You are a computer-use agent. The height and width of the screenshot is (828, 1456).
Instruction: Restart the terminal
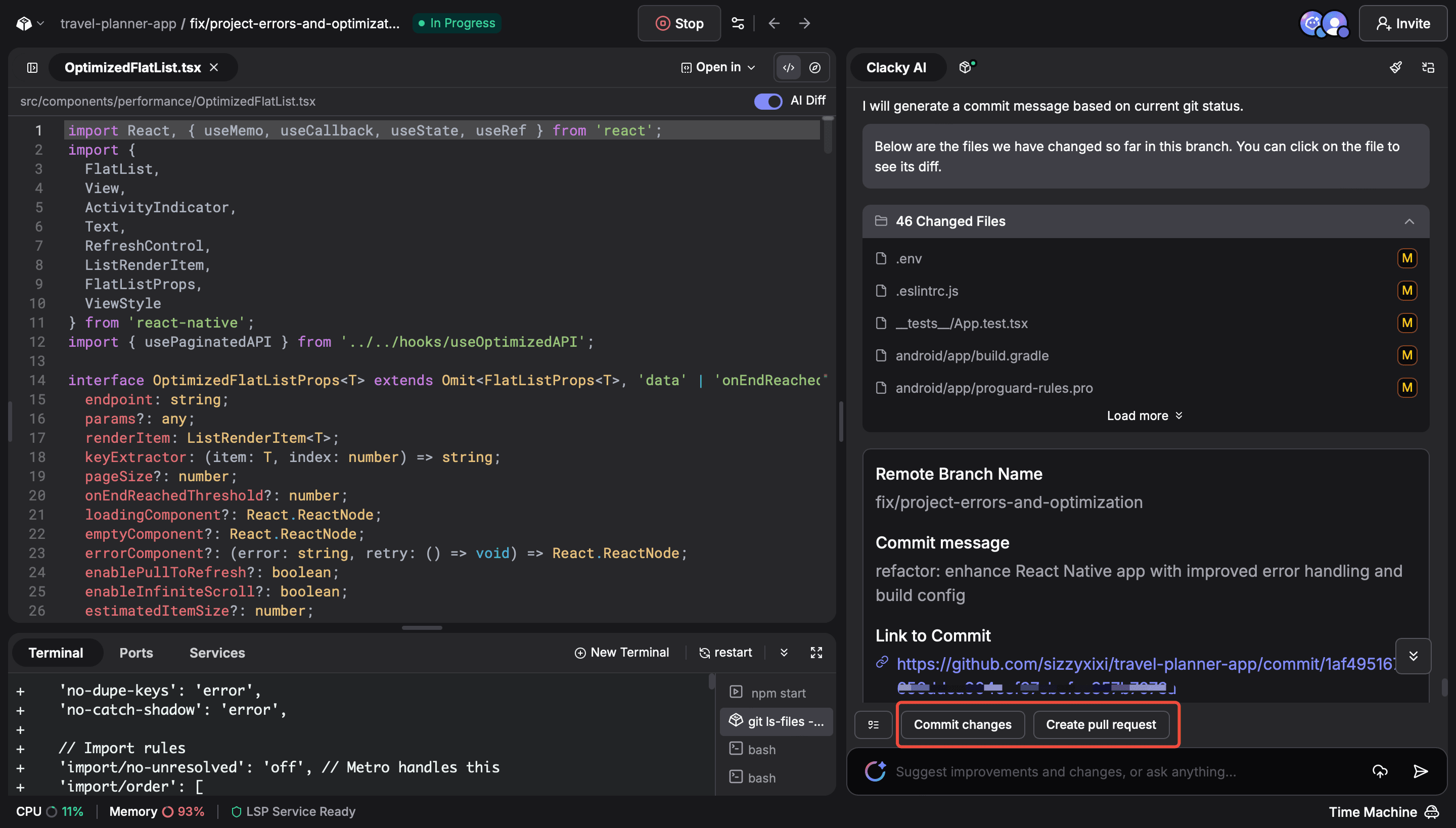tap(726, 653)
